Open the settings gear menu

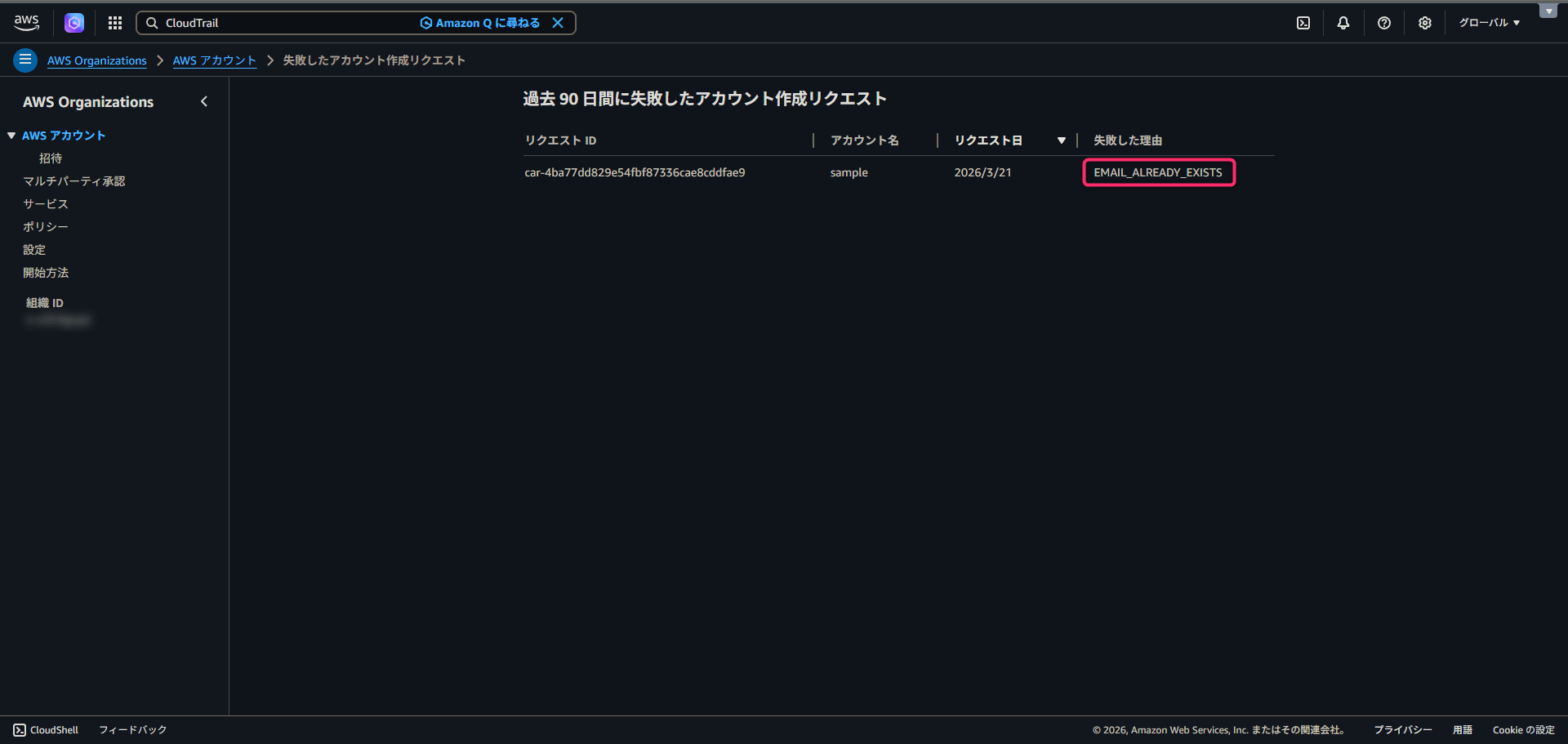1425,23
